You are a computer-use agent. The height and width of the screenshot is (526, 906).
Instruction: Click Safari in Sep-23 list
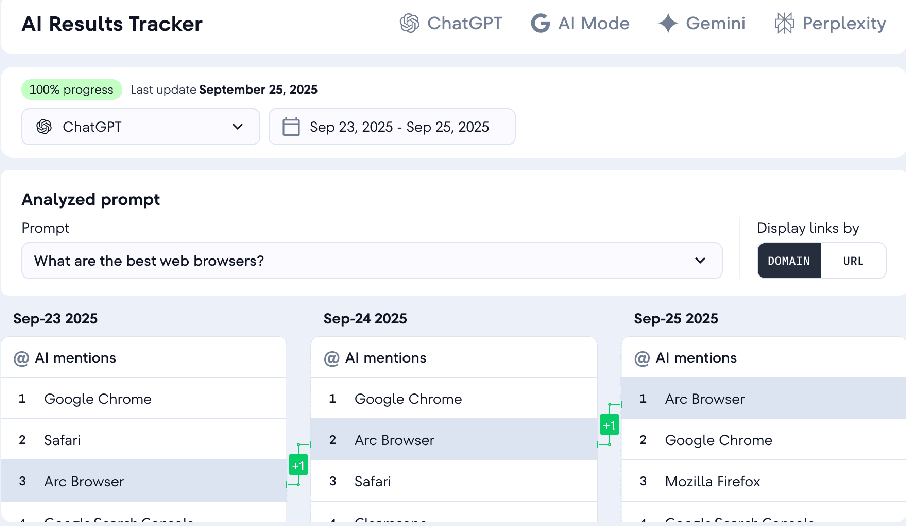click(x=143, y=440)
